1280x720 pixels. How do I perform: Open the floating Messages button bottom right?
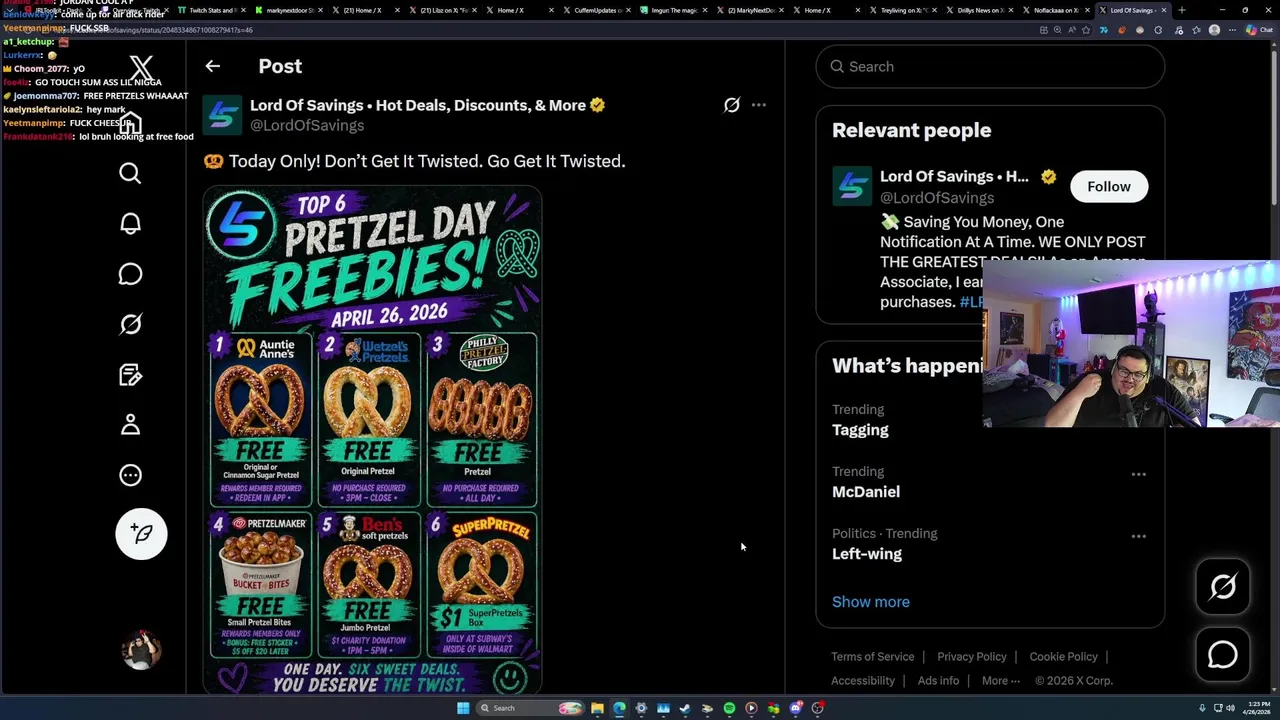click(1223, 655)
